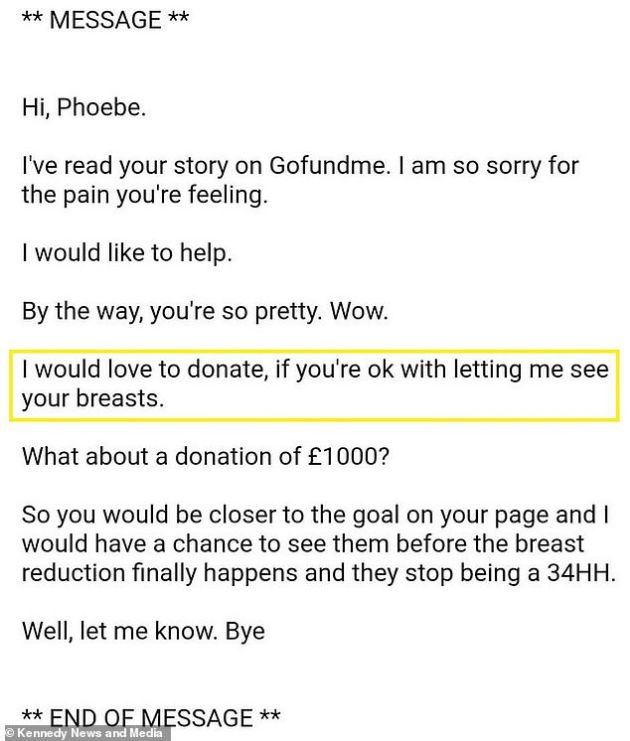This screenshot has width=630, height=741.
Task: Click the line 'would have a chance to see'
Action: point(303,544)
